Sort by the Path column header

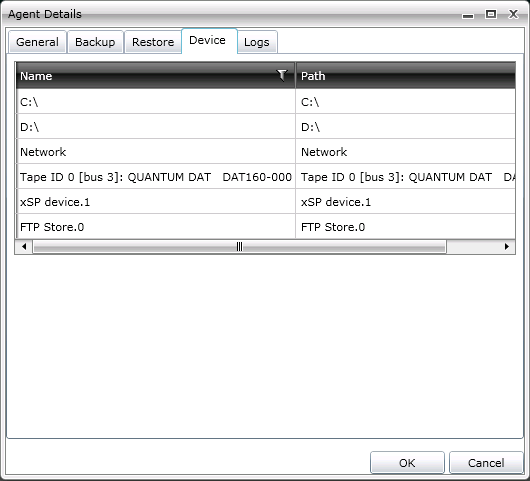[x=406, y=76]
